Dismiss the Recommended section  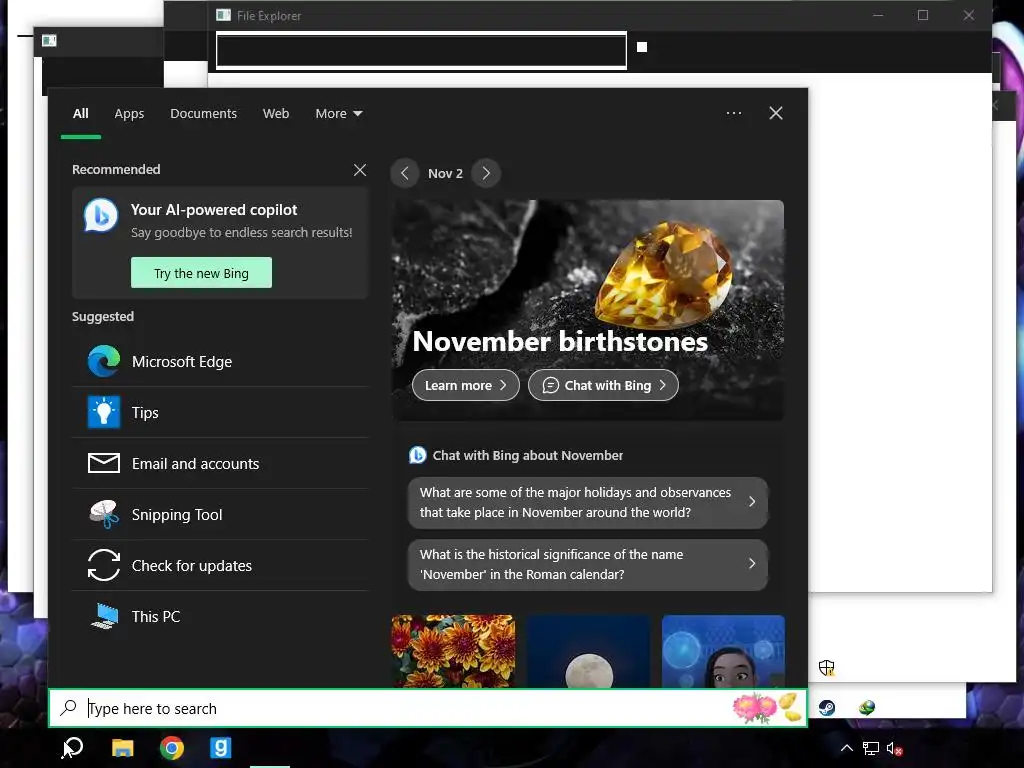coord(360,170)
